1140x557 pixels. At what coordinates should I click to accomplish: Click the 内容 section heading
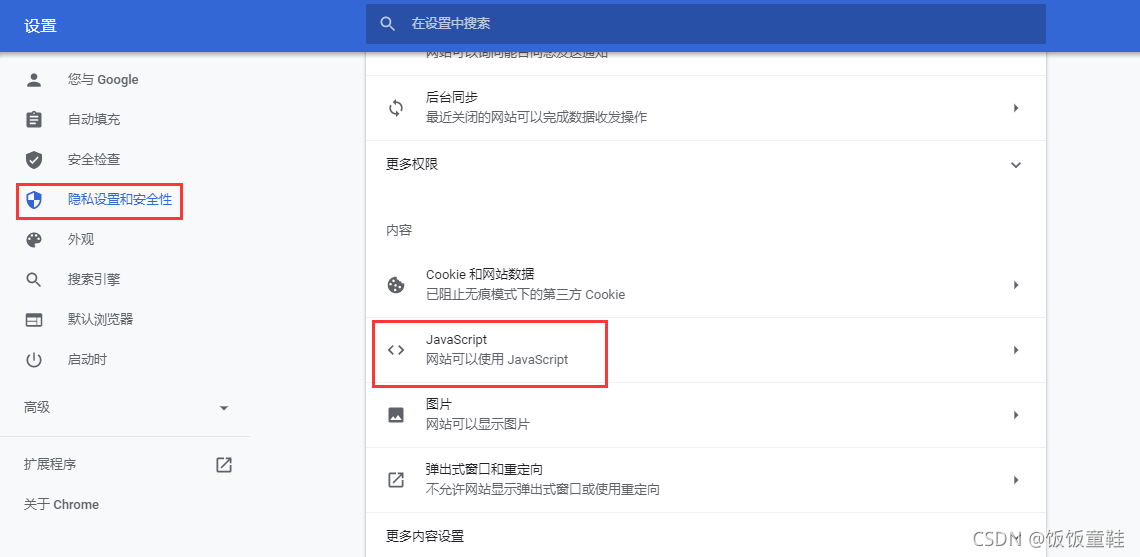(398, 231)
